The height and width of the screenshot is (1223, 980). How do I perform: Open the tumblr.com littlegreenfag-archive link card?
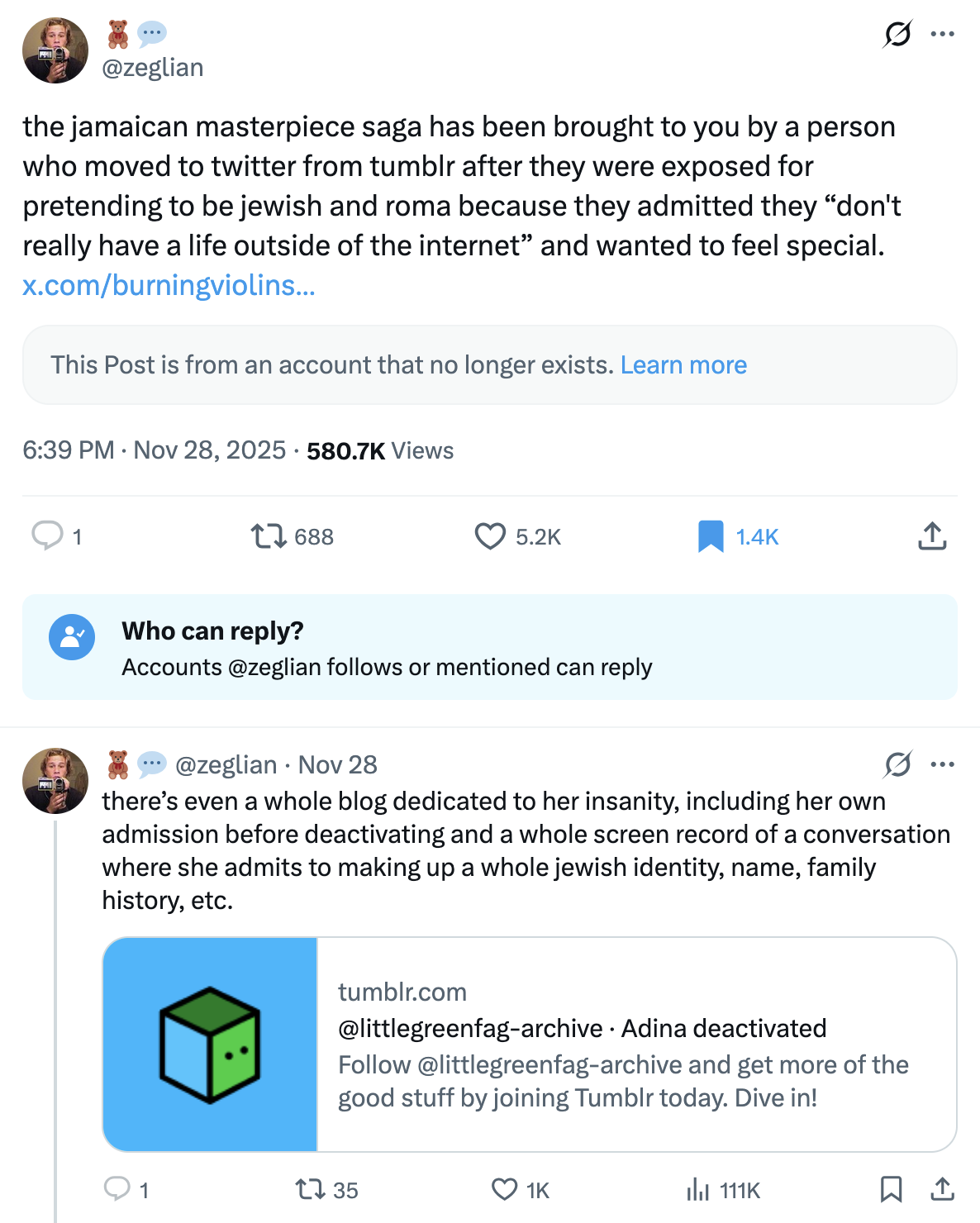tap(529, 1044)
